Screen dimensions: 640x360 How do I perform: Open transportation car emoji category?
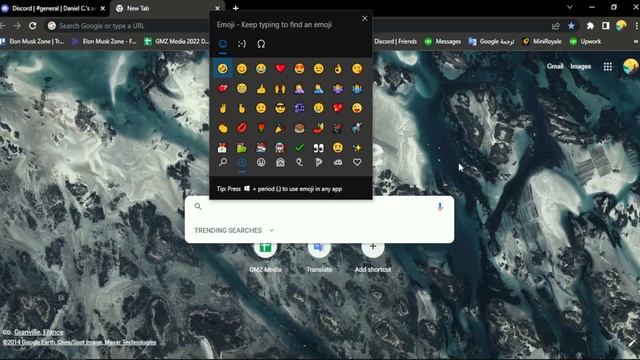point(338,162)
